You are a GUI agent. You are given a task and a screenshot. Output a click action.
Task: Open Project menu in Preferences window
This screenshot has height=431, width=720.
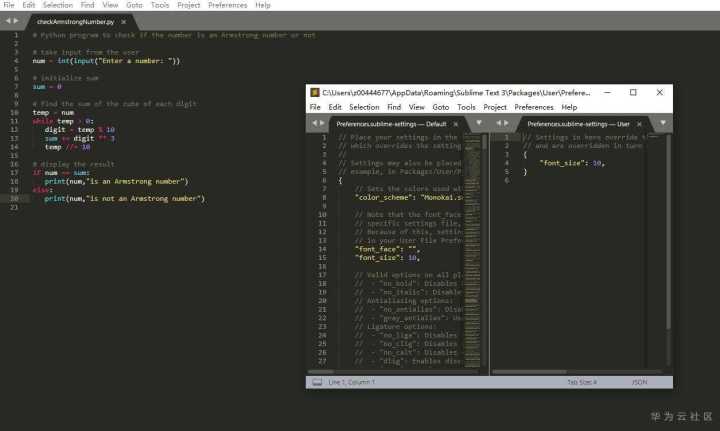click(495, 107)
